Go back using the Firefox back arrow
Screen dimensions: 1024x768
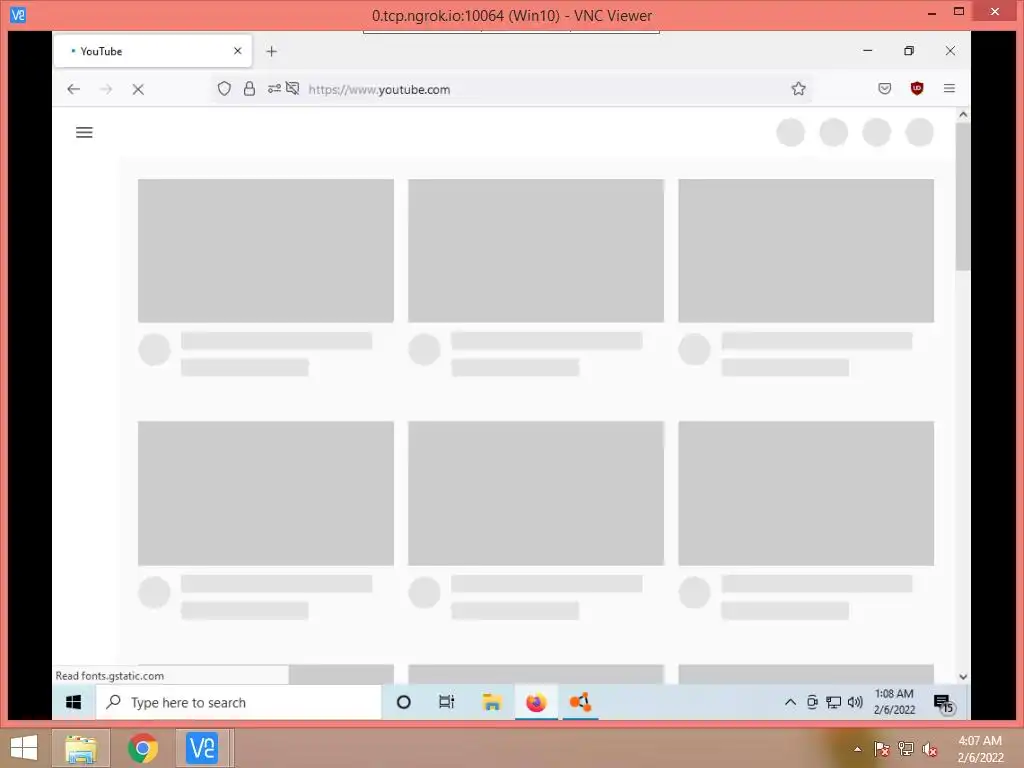point(73,89)
